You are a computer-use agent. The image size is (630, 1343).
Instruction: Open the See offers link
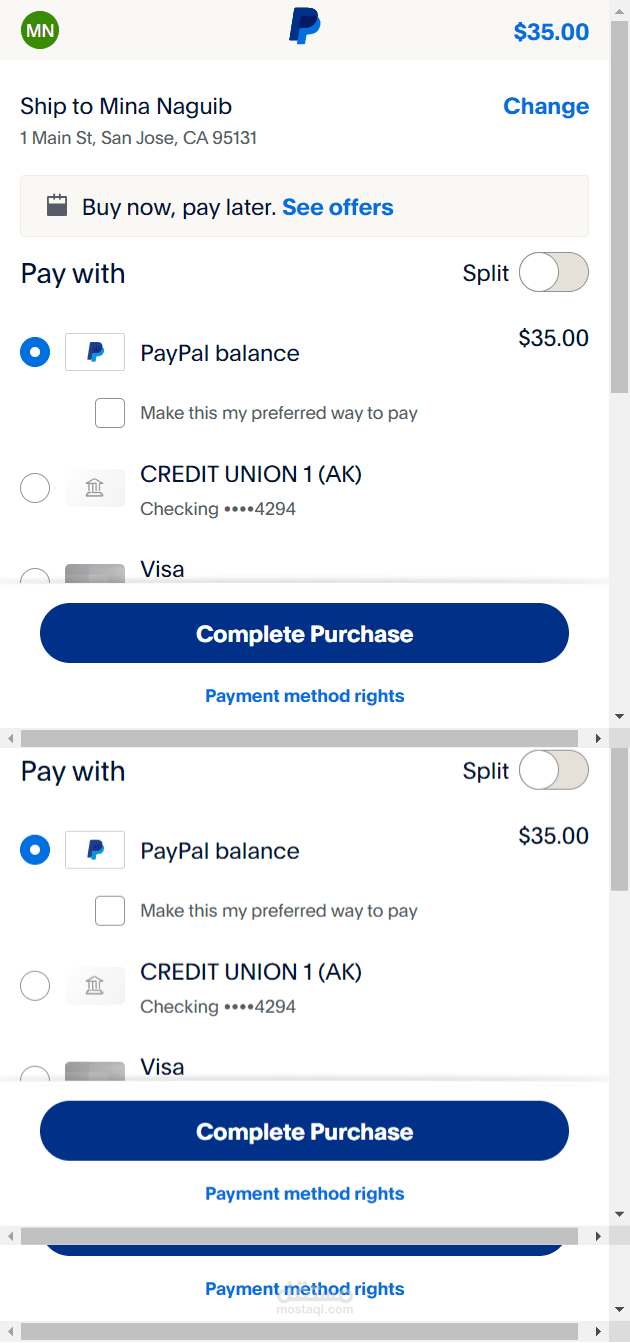(x=338, y=207)
